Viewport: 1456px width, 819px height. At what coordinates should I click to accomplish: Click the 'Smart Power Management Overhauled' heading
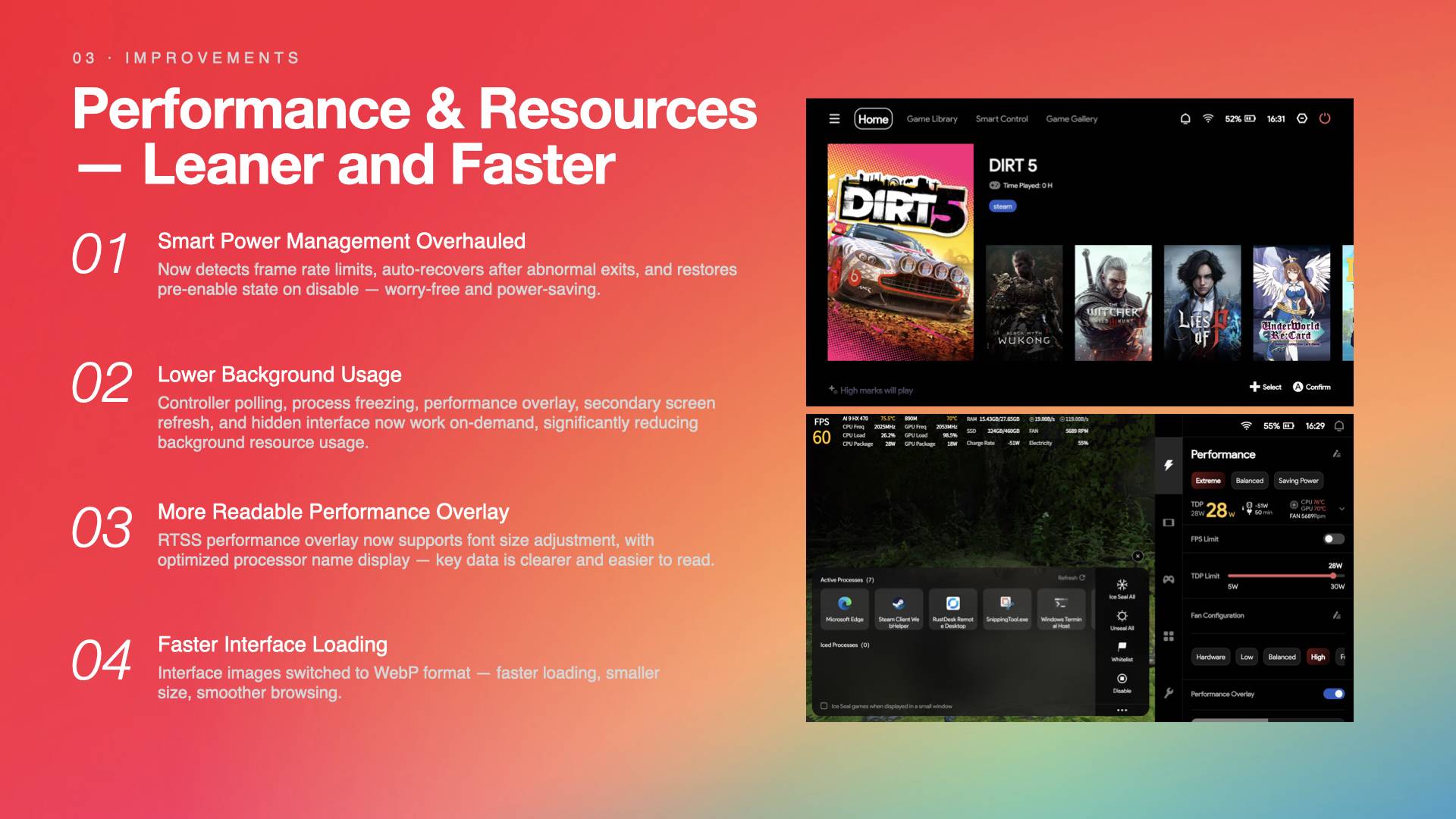coord(341,241)
